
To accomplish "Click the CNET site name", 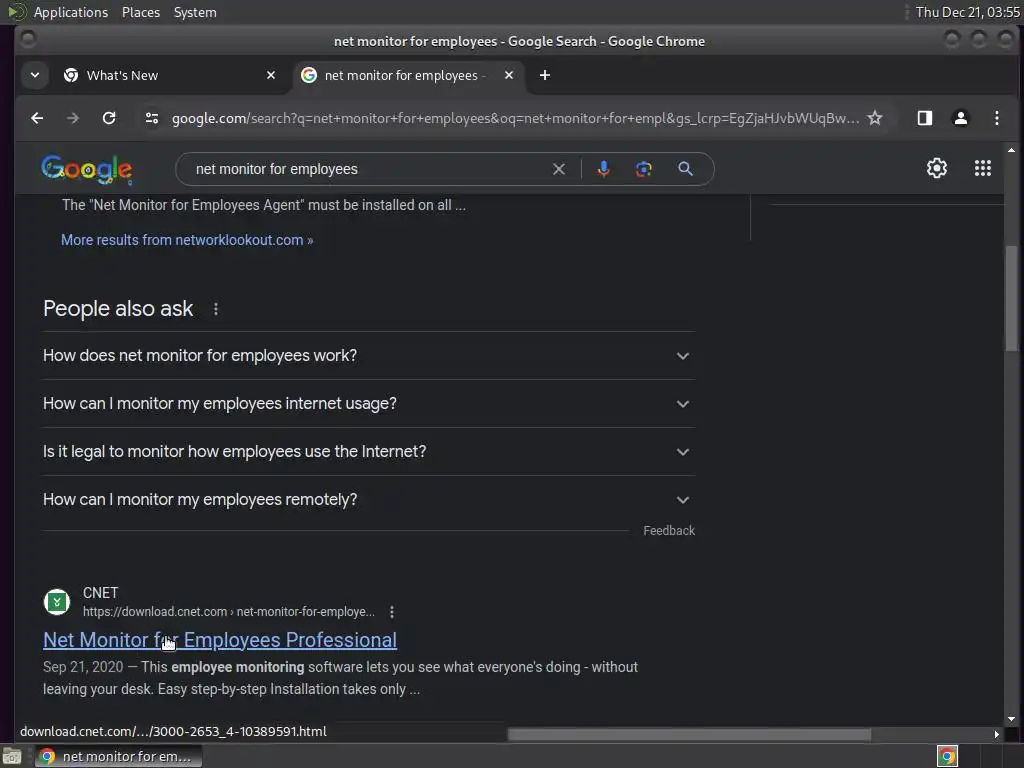I will pos(101,593).
